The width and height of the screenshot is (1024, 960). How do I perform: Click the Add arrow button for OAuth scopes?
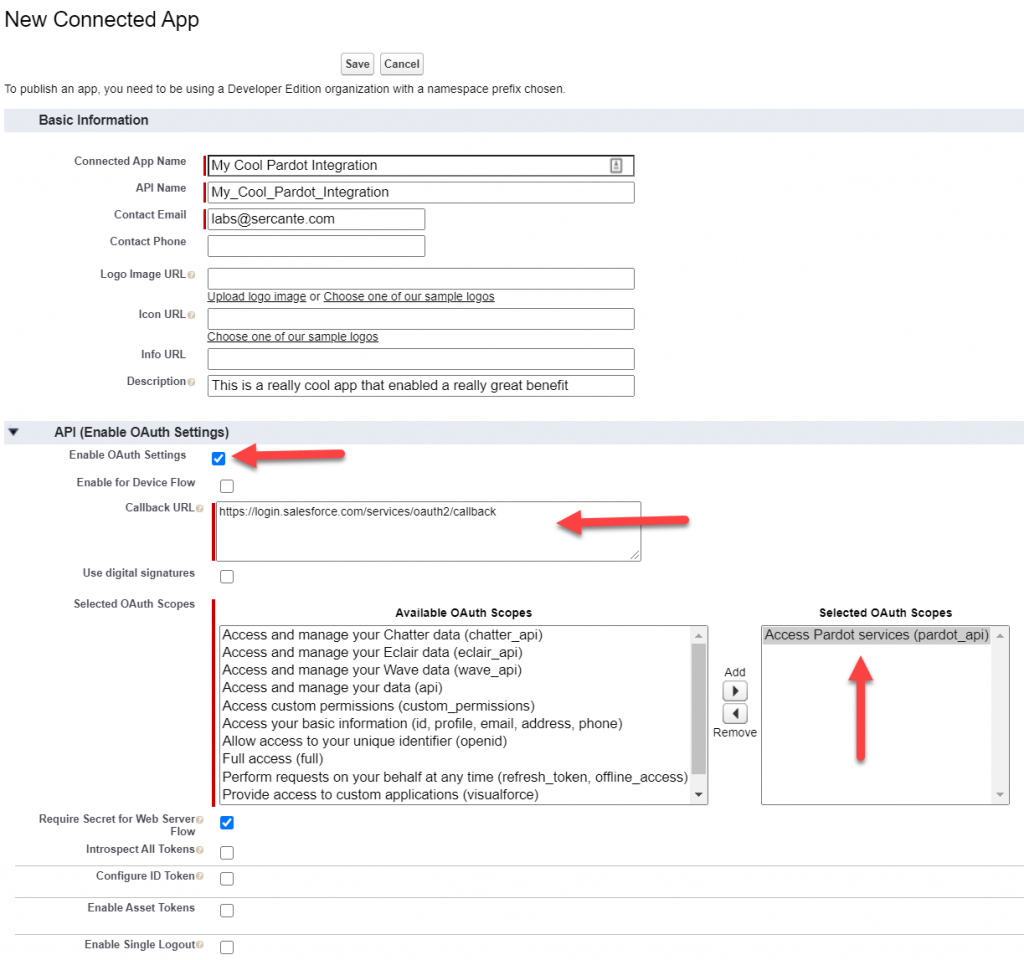coord(735,691)
